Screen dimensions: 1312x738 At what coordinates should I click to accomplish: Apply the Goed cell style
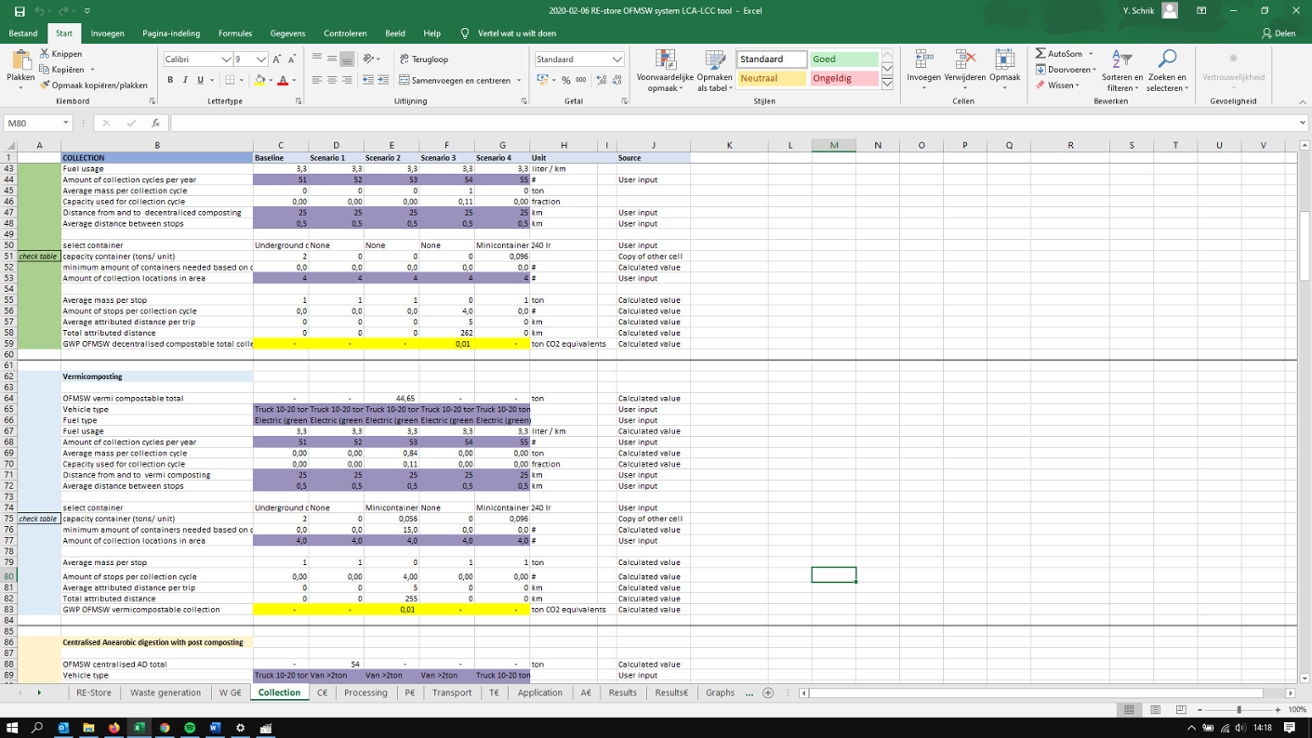844,59
